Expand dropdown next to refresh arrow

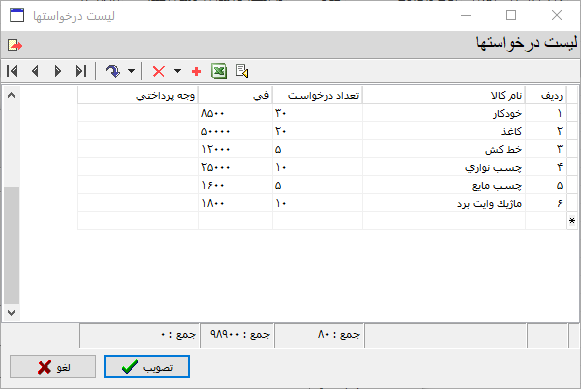tap(132, 71)
